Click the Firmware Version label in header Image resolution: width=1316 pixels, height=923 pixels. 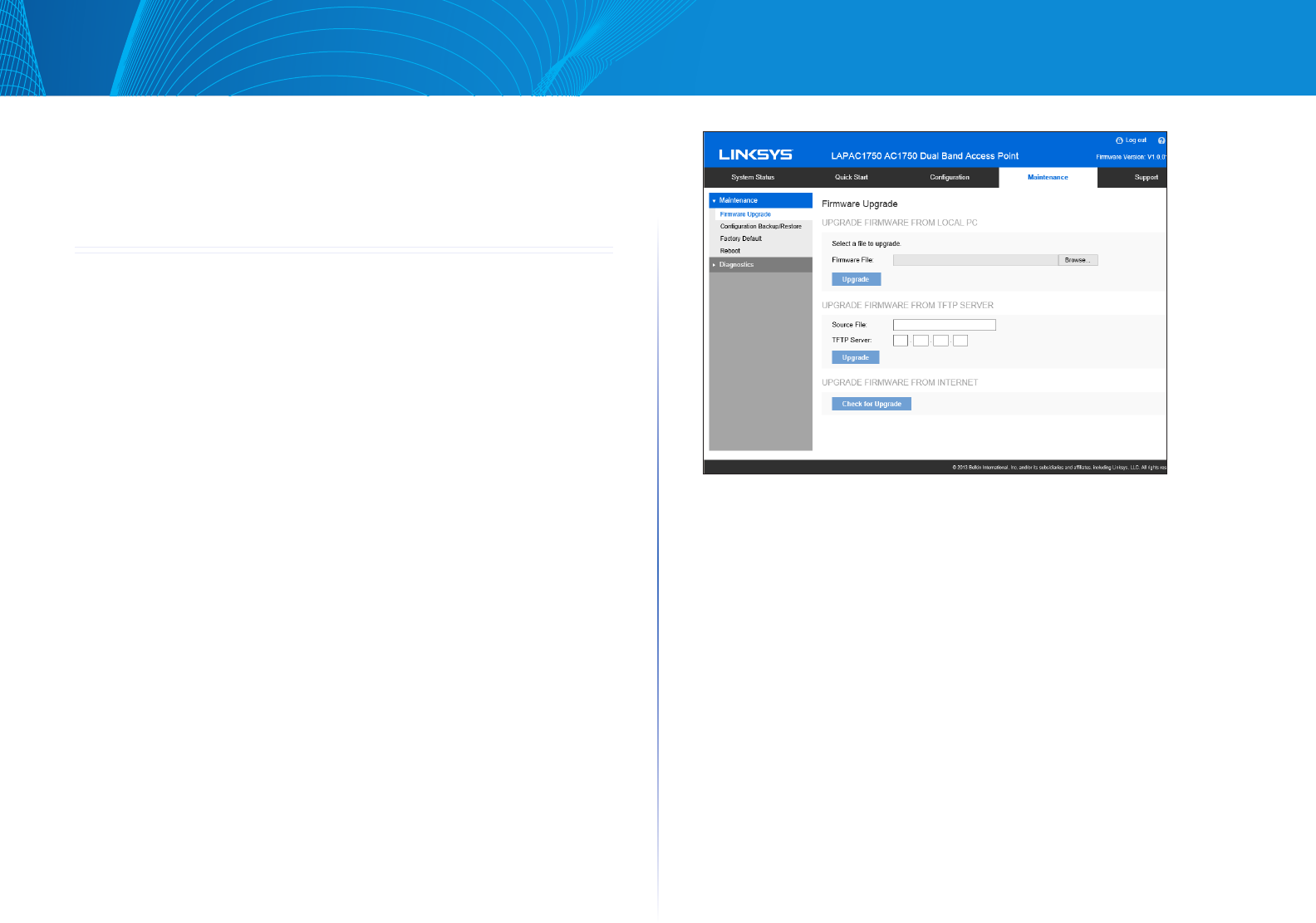click(1131, 157)
